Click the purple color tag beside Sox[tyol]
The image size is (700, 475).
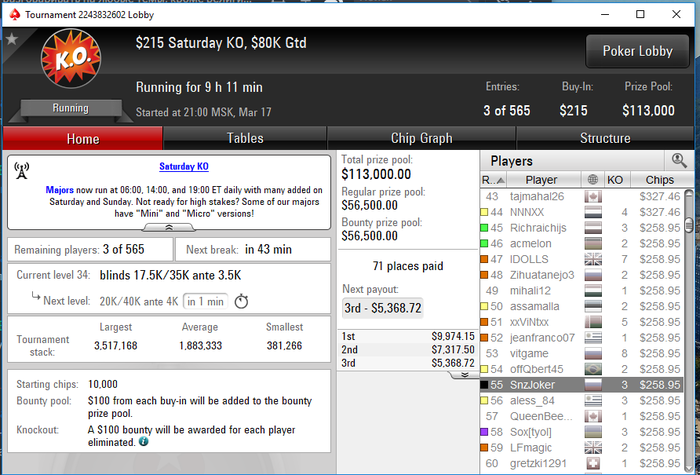tap(484, 432)
